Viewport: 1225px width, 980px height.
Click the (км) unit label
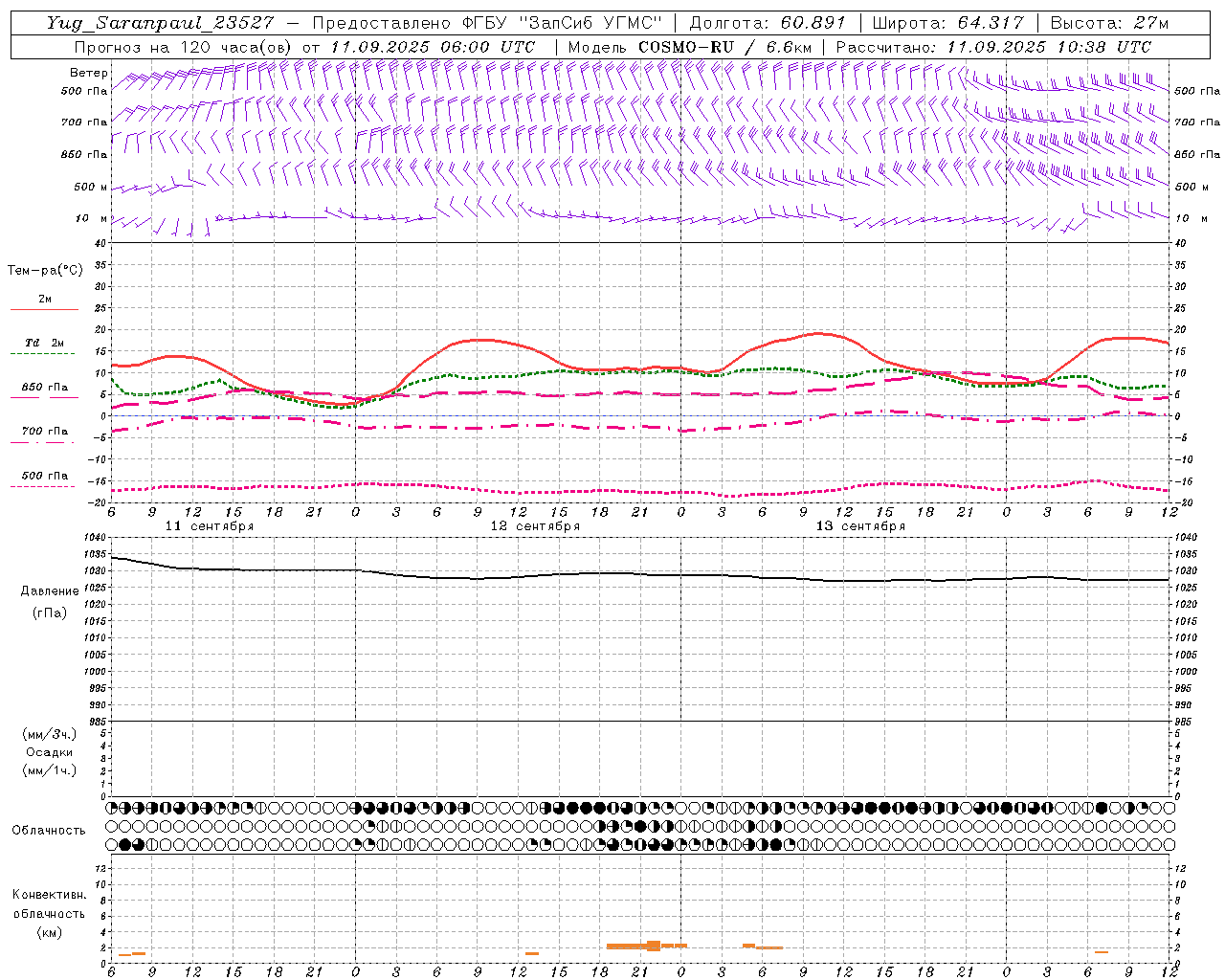pos(49,932)
